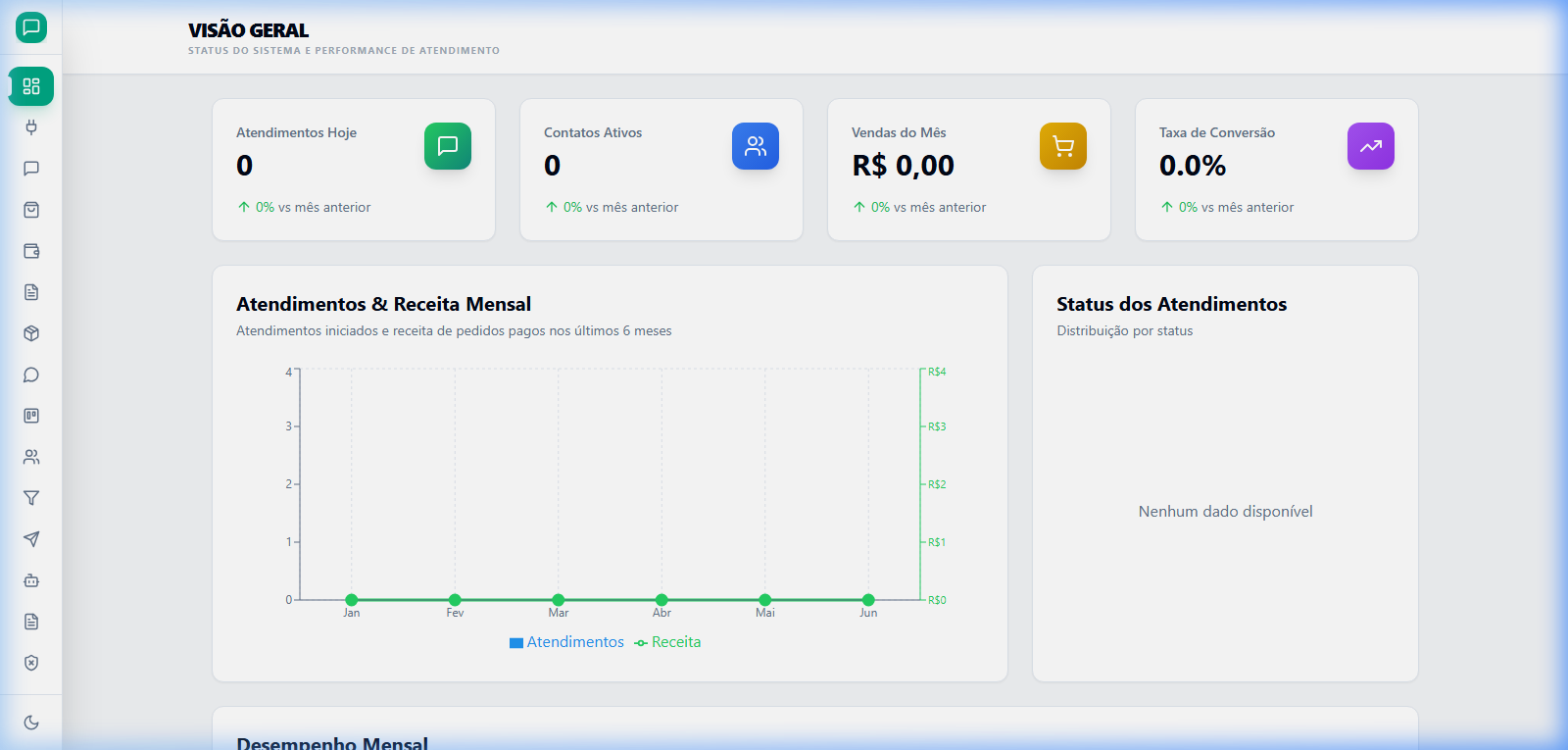Click the "Nenhum dado disponível" message
The height and width of the screenshot is (750, 1568).
[1226, 511]
